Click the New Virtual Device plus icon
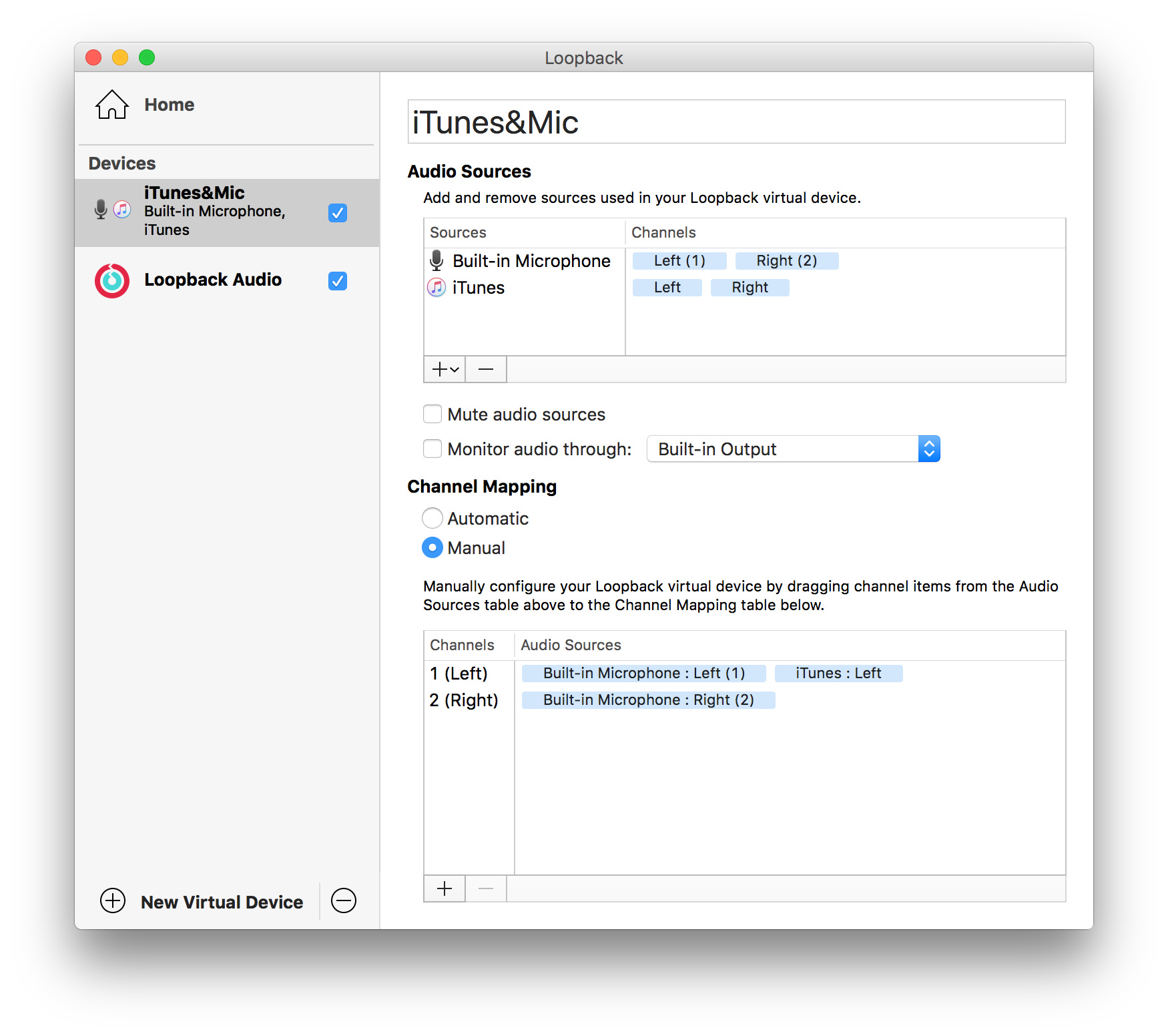 tap(113, 900)
